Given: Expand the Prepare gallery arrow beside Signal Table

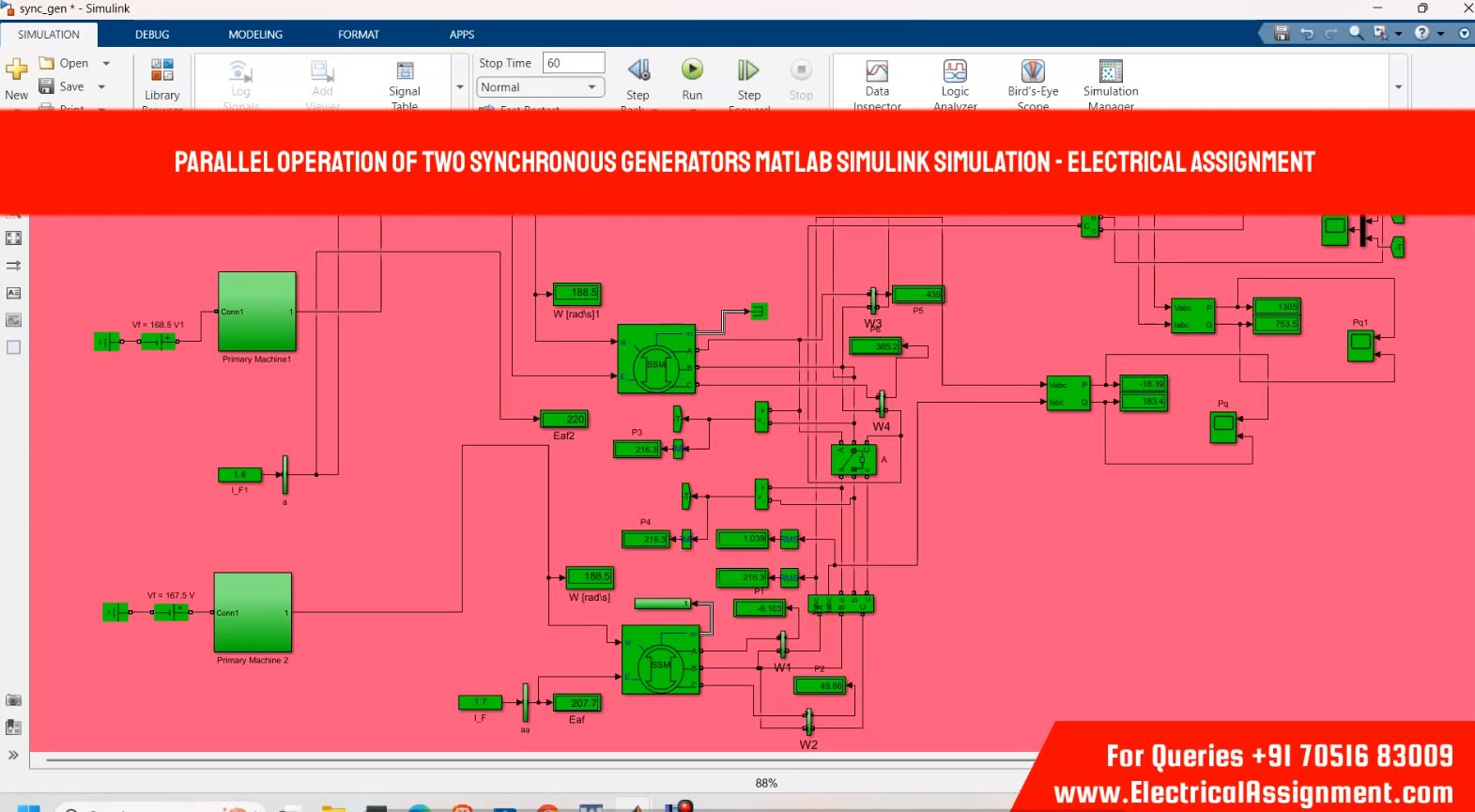Looking at the screenshot, I should coord(460,86).
